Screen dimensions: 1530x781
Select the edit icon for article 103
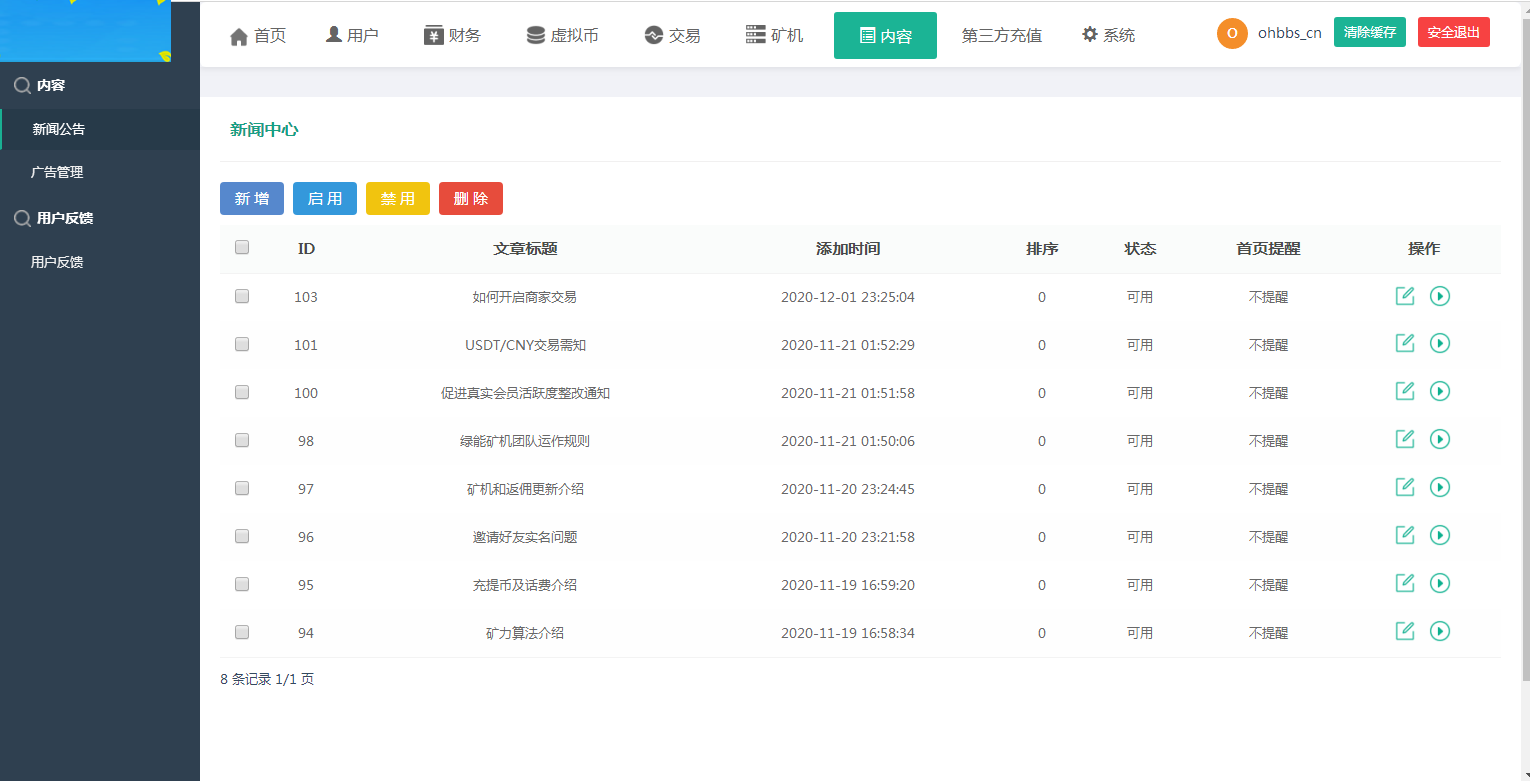[x=1404, y=296]
